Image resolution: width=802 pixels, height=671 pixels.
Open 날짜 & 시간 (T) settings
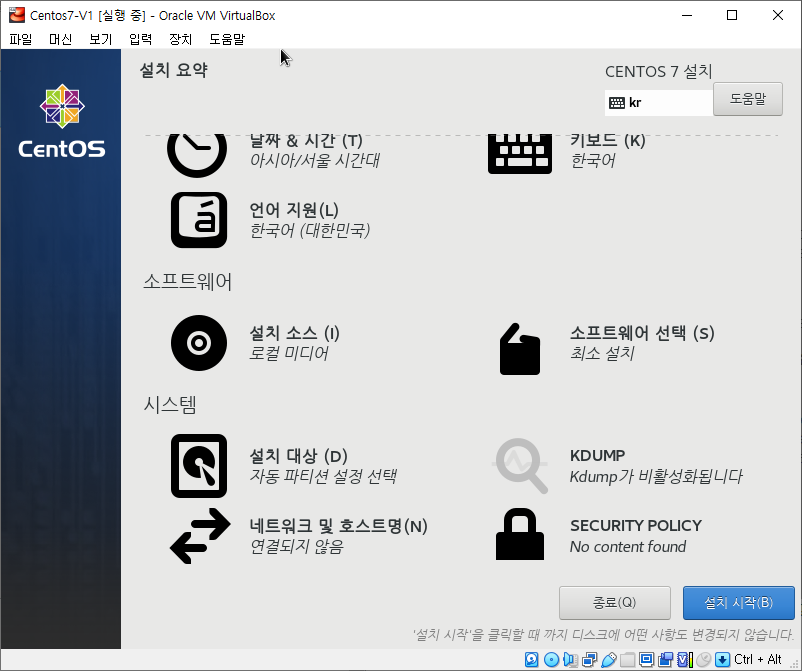click(306, 141)
